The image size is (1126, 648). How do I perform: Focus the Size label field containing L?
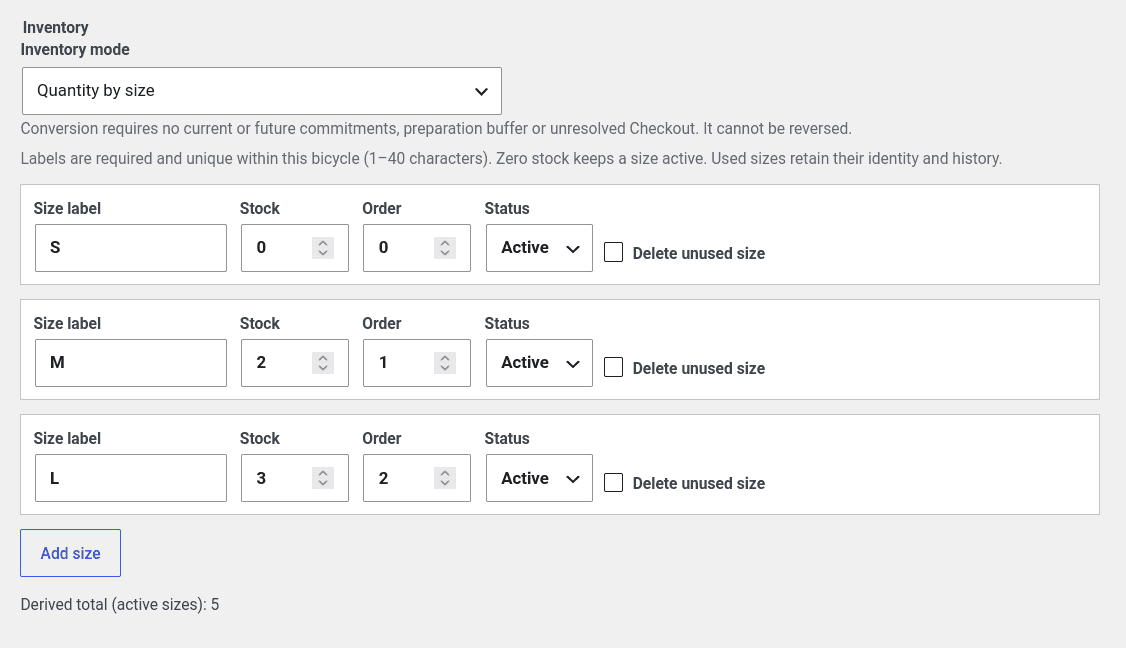tap(131, 478)
